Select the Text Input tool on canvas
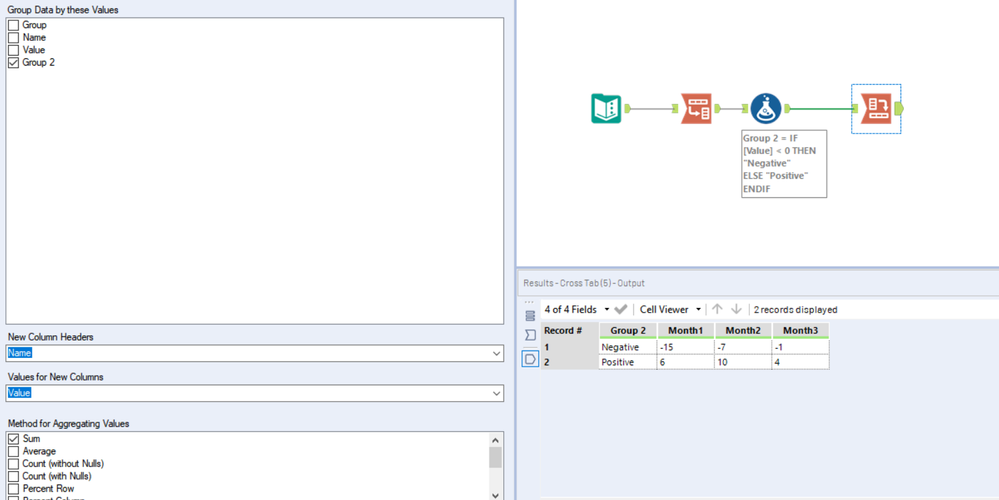The image size is (999, 500). coord(605,108)
